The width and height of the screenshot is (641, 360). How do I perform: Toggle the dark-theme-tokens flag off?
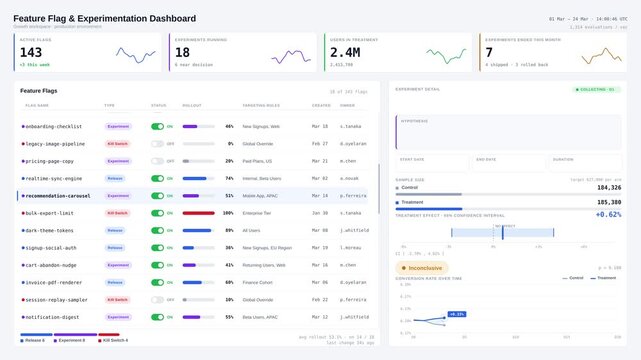tap(157, 230)
